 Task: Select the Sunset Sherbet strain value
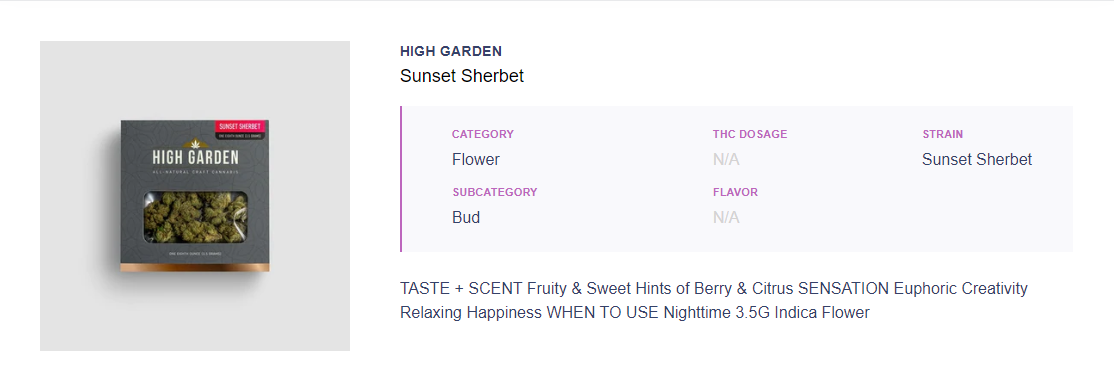click(x=977, y=160)
